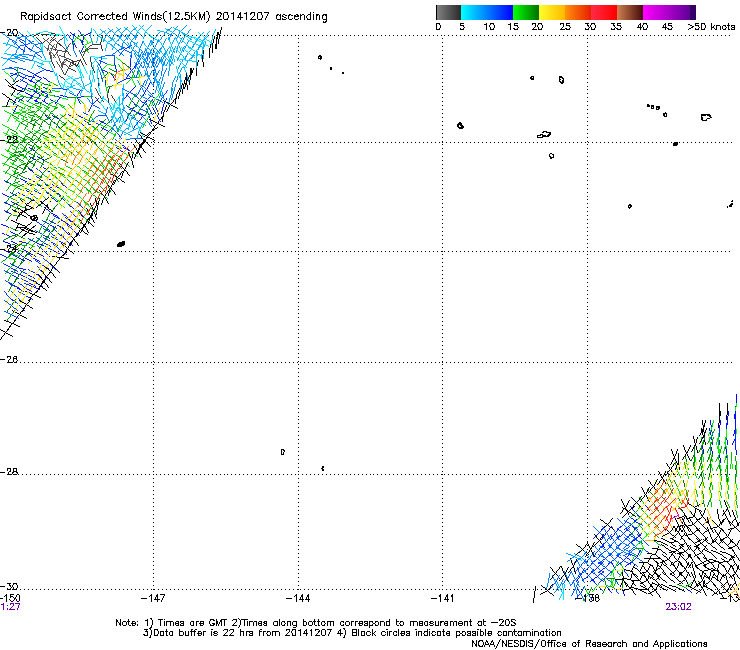Click the dark purple 45-50 knots legend segment
The width and height of the screenshot is (740, 650).
[x=682, y=12]
